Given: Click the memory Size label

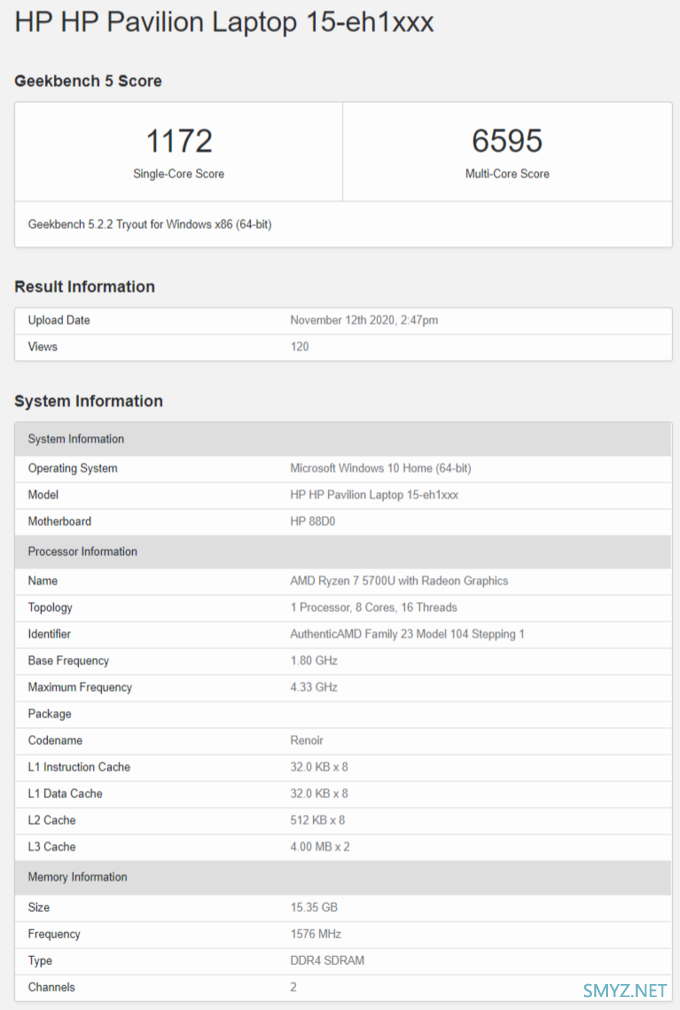Looking at the screenshot, I should tap(39, 908).
